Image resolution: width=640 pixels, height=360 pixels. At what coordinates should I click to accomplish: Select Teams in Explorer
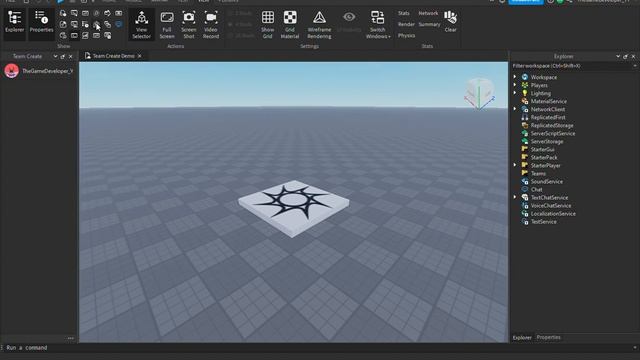point(538,173)
